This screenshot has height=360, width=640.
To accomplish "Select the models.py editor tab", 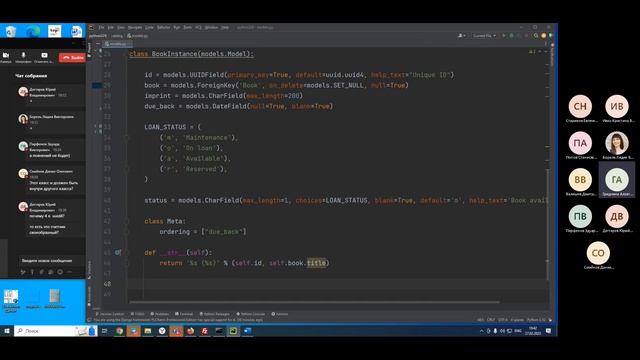I will (118, 44).
